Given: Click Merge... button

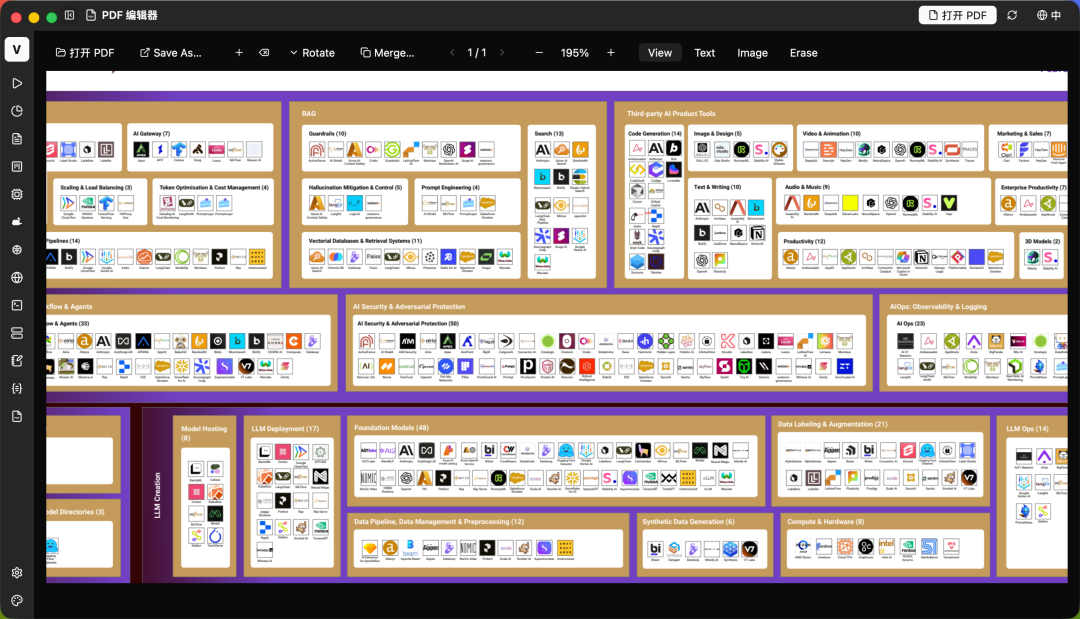Looking at the screenshot, I should (387, 52).
